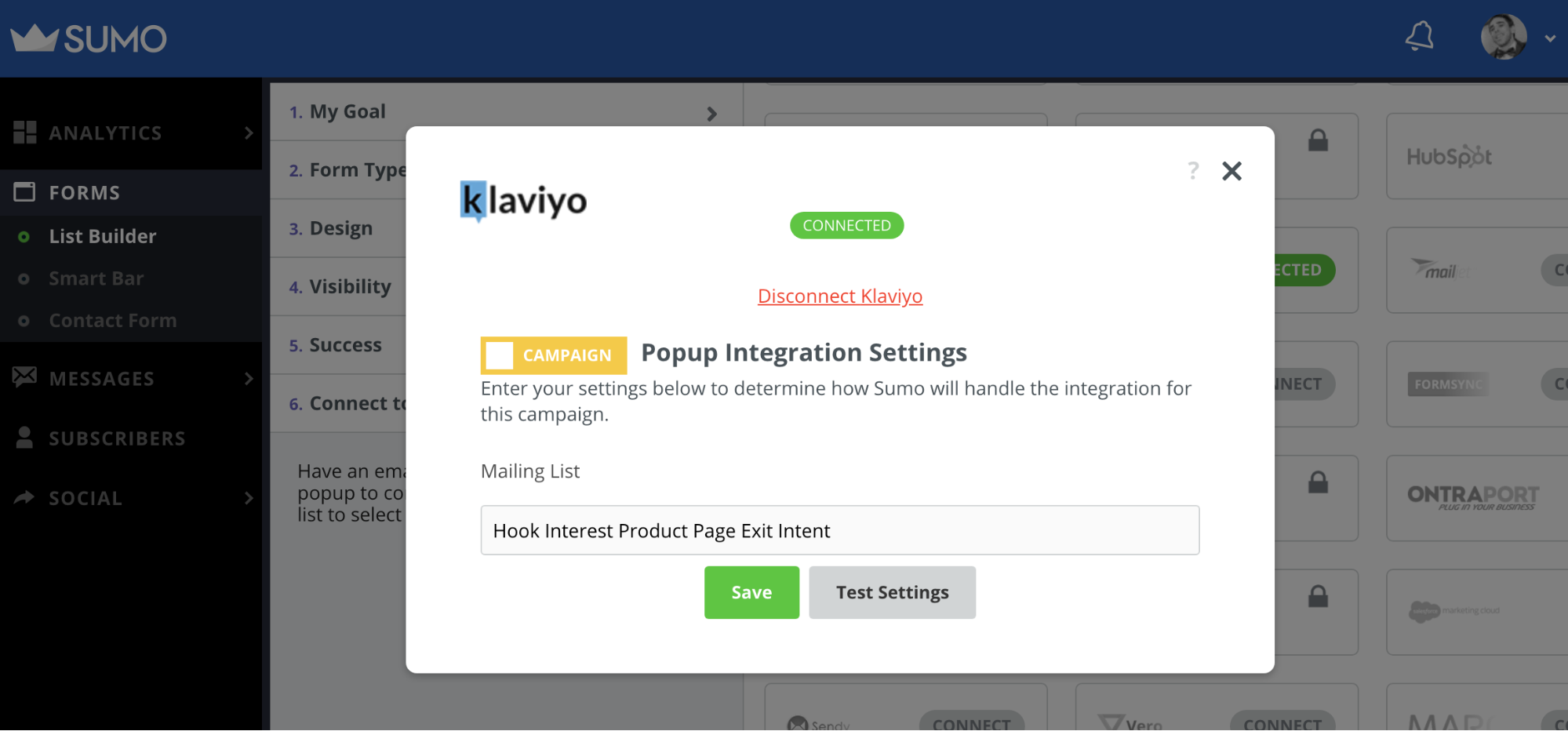Expand the Analytics chevron
This screenshot has width=1568, height=731.
point(249,133)
